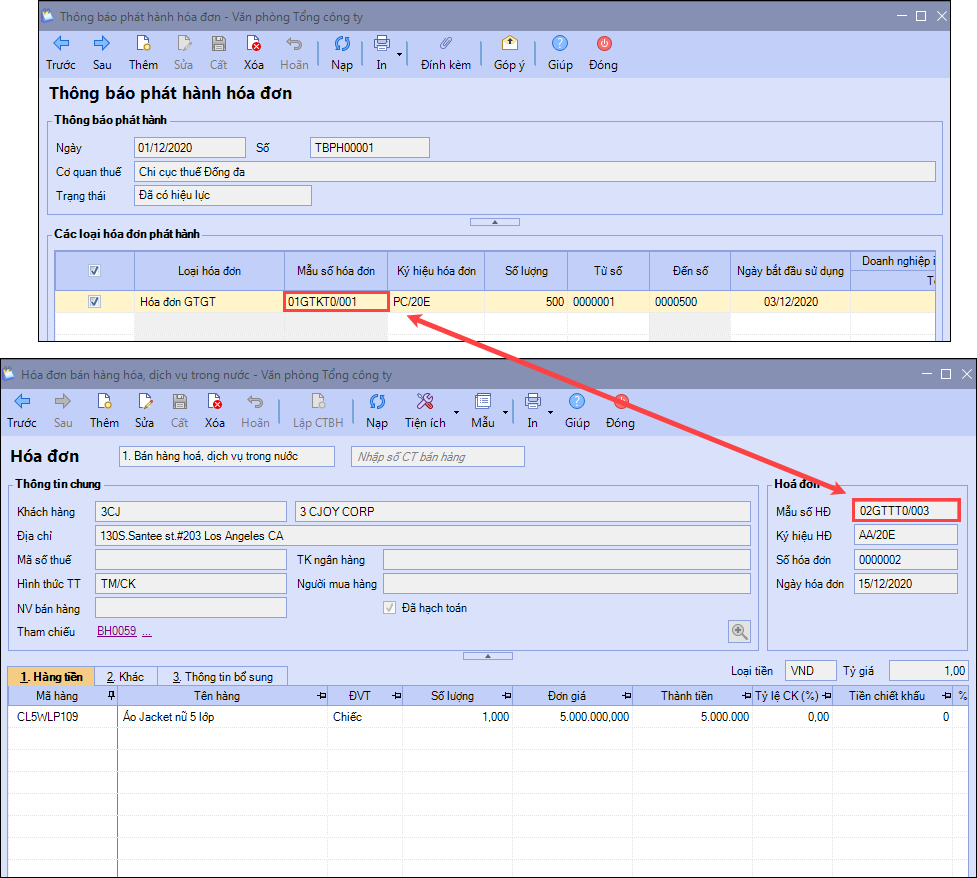Viewport: 977px width, 878px height.
Task: Click Ngày hóa đơn field 15/12/2020
Action: point(905,584)
